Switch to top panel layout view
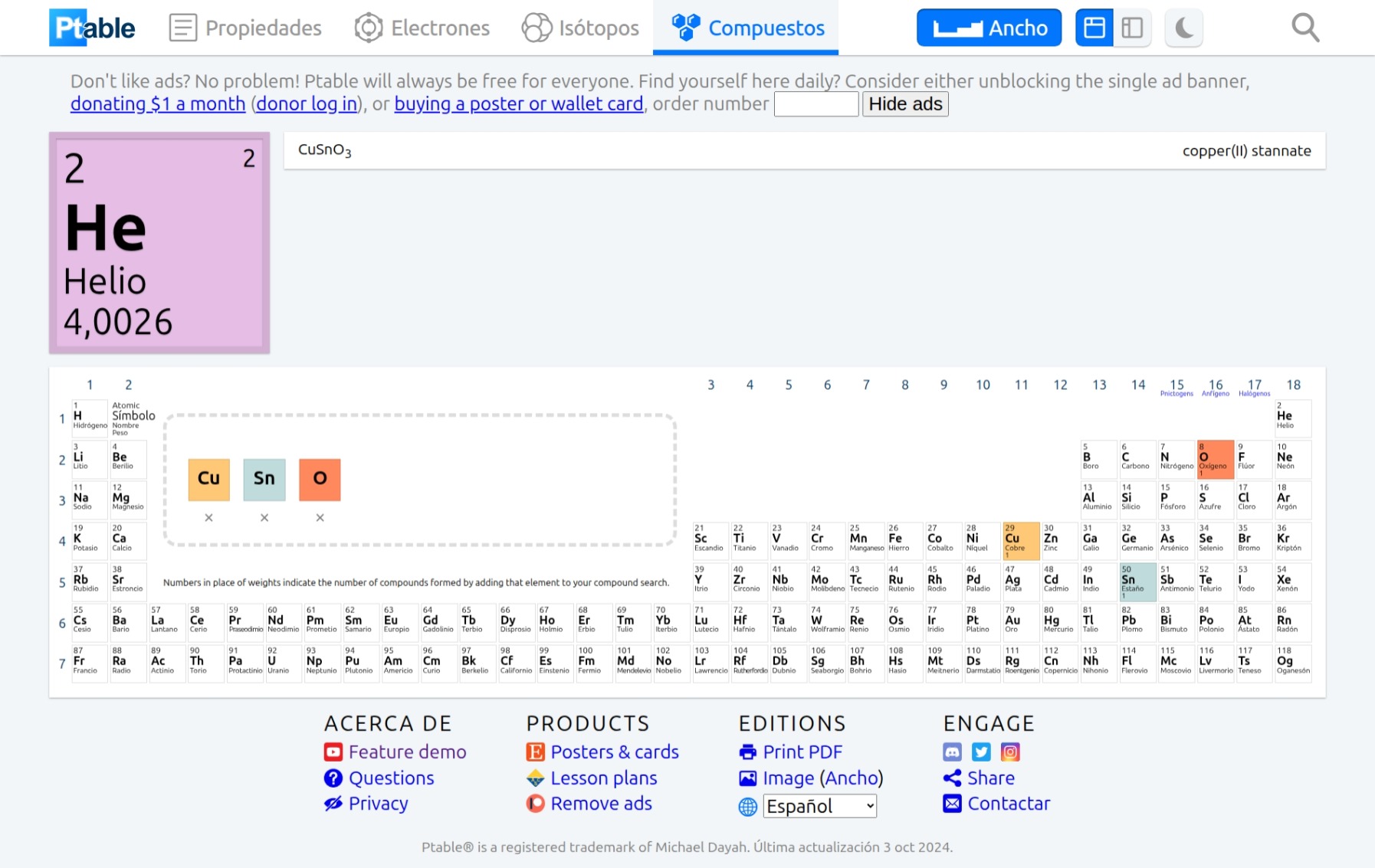Image resolution: width=1375 pixels, height=868 pixels. [x=1094, y=28]
